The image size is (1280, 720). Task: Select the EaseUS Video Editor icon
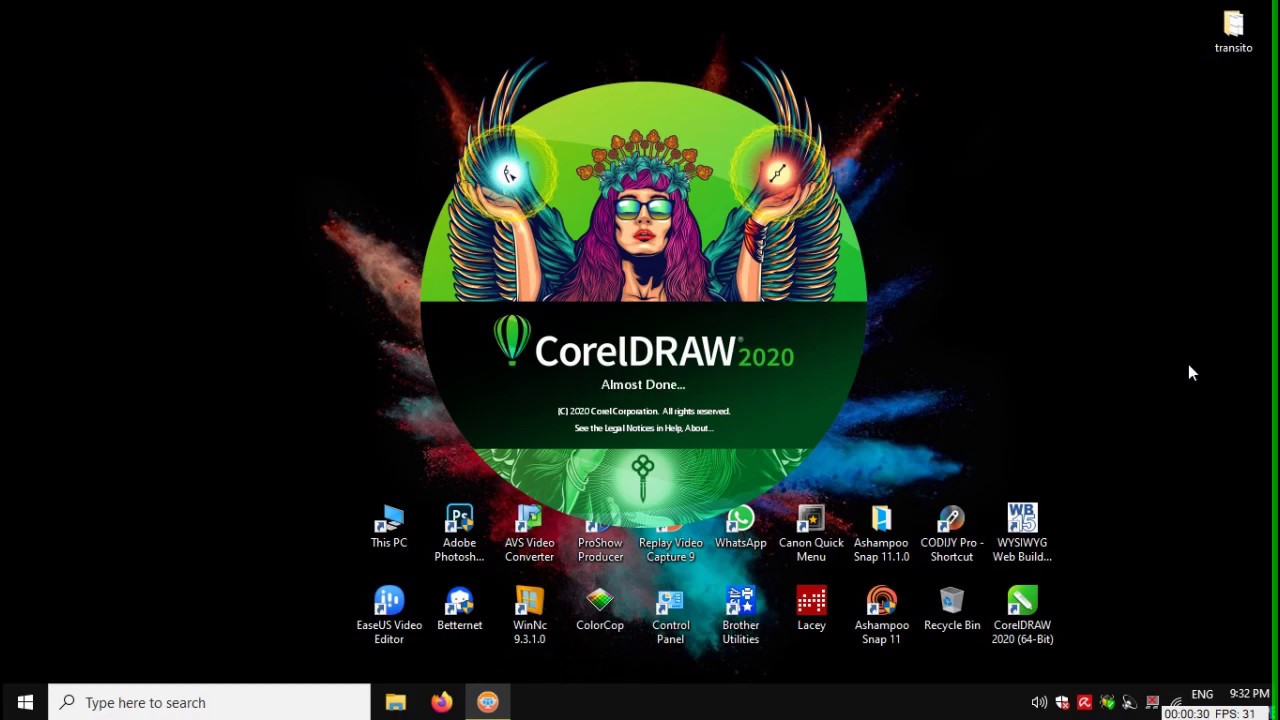coord(389,615)
